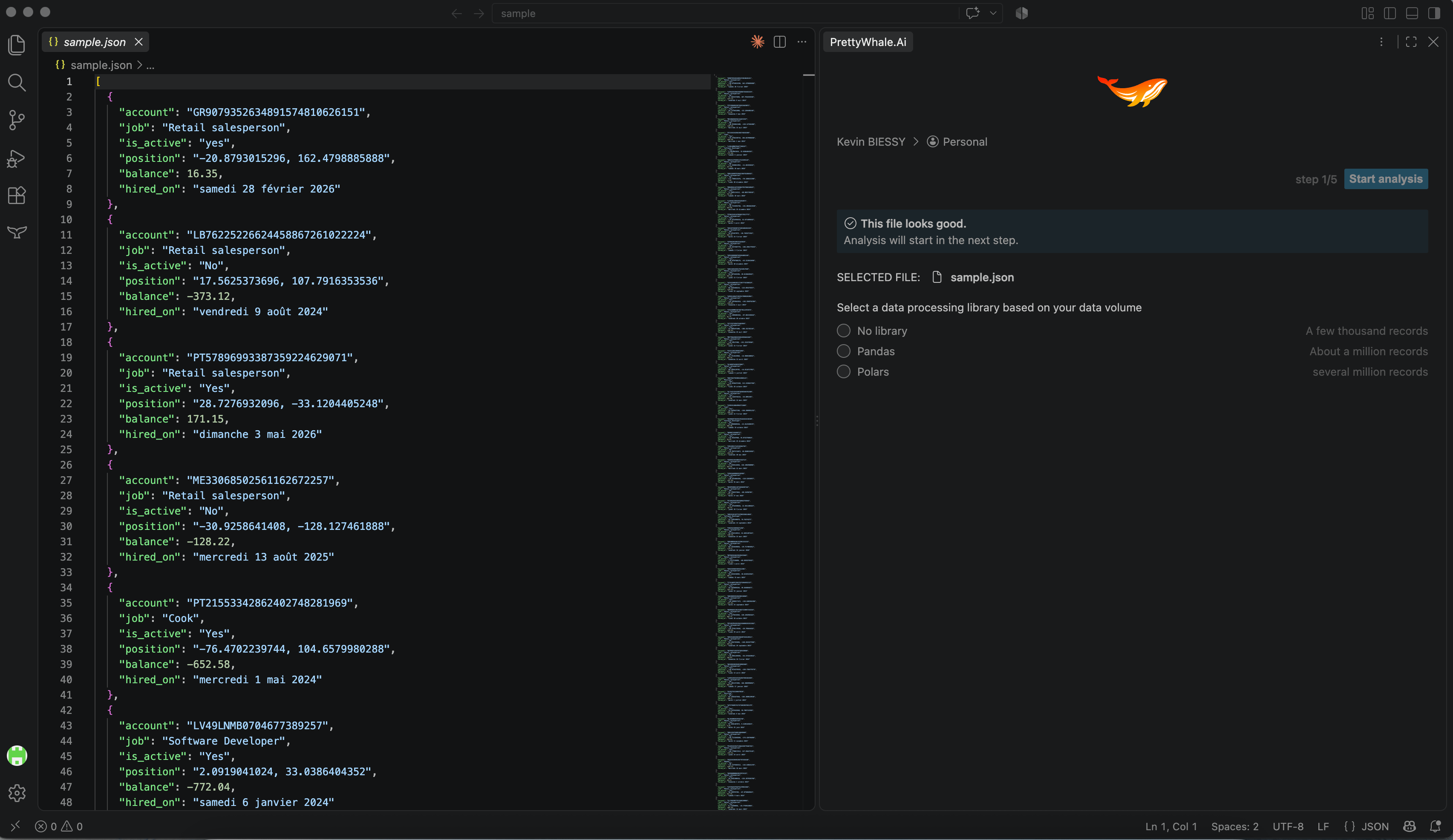
Task: Select the Polars radio option
Action: point(844,371)
